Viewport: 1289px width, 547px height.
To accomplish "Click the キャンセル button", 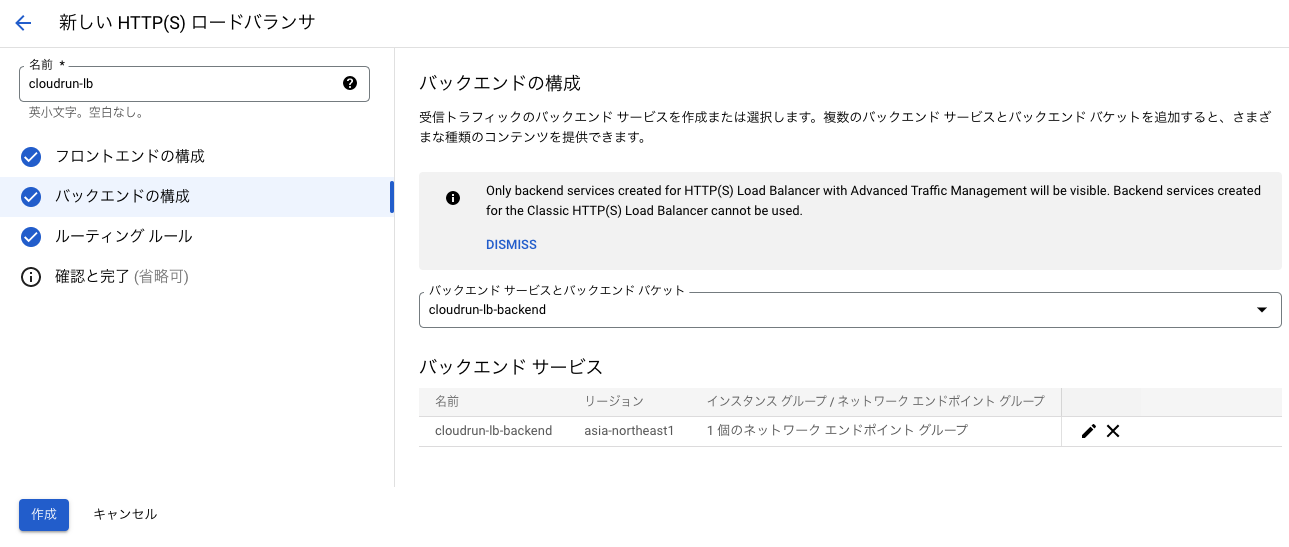I will (125, 514).
